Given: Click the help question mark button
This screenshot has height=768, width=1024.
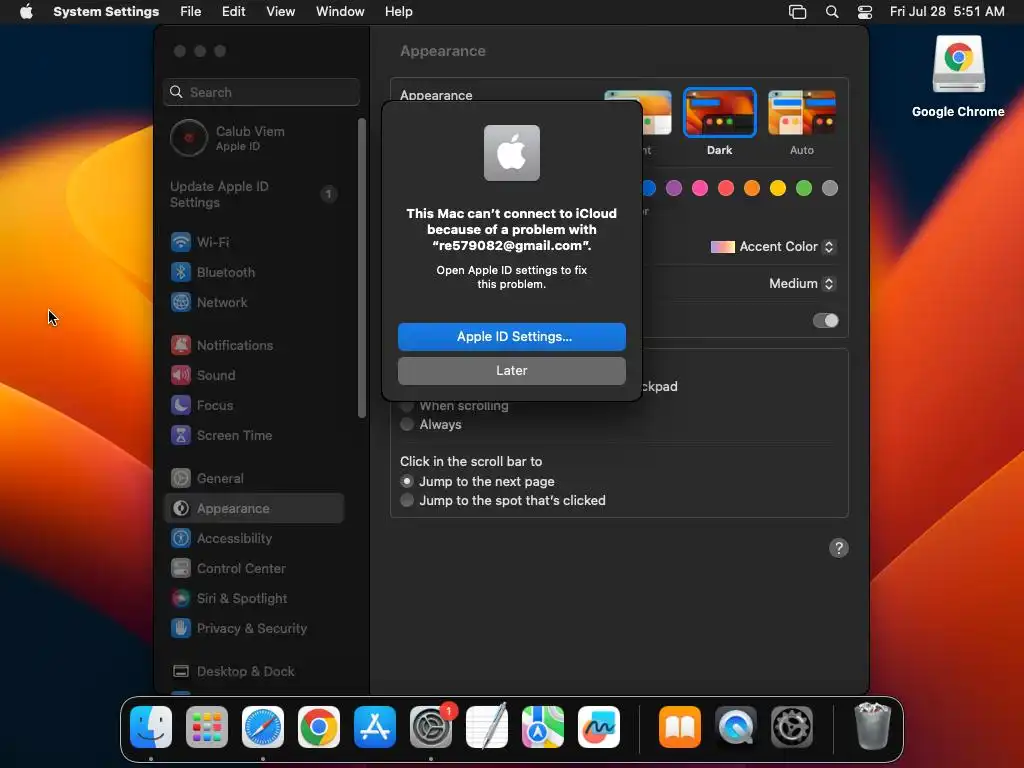Looking at the screenshot, I should pos(839,548).
